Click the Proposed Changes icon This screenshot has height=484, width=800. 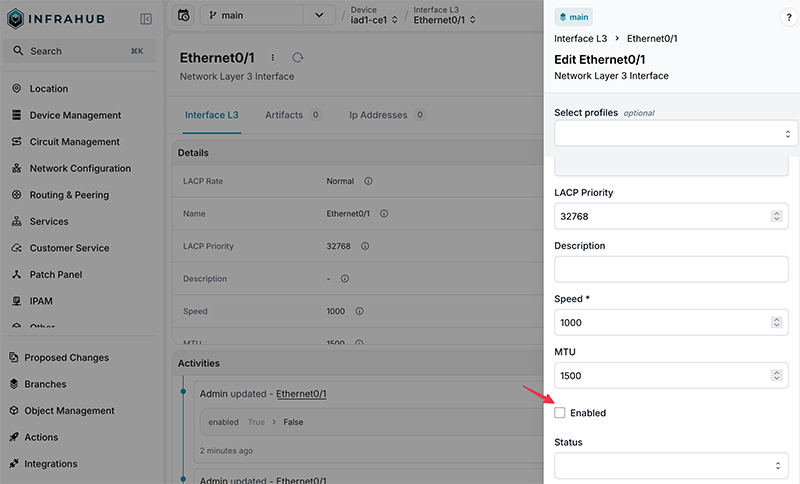(14, 357)
